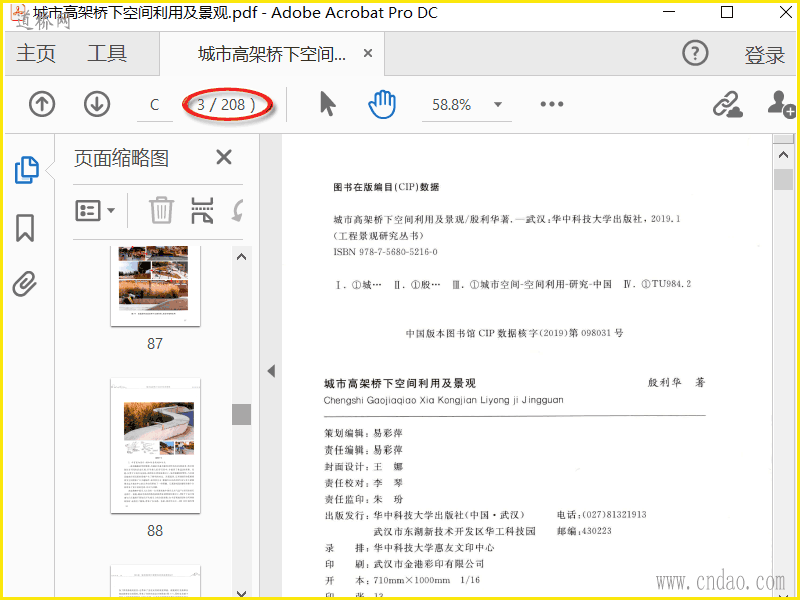Click the 87 page label
Viewport: 800px width, 600px height.
coord(155,343)
